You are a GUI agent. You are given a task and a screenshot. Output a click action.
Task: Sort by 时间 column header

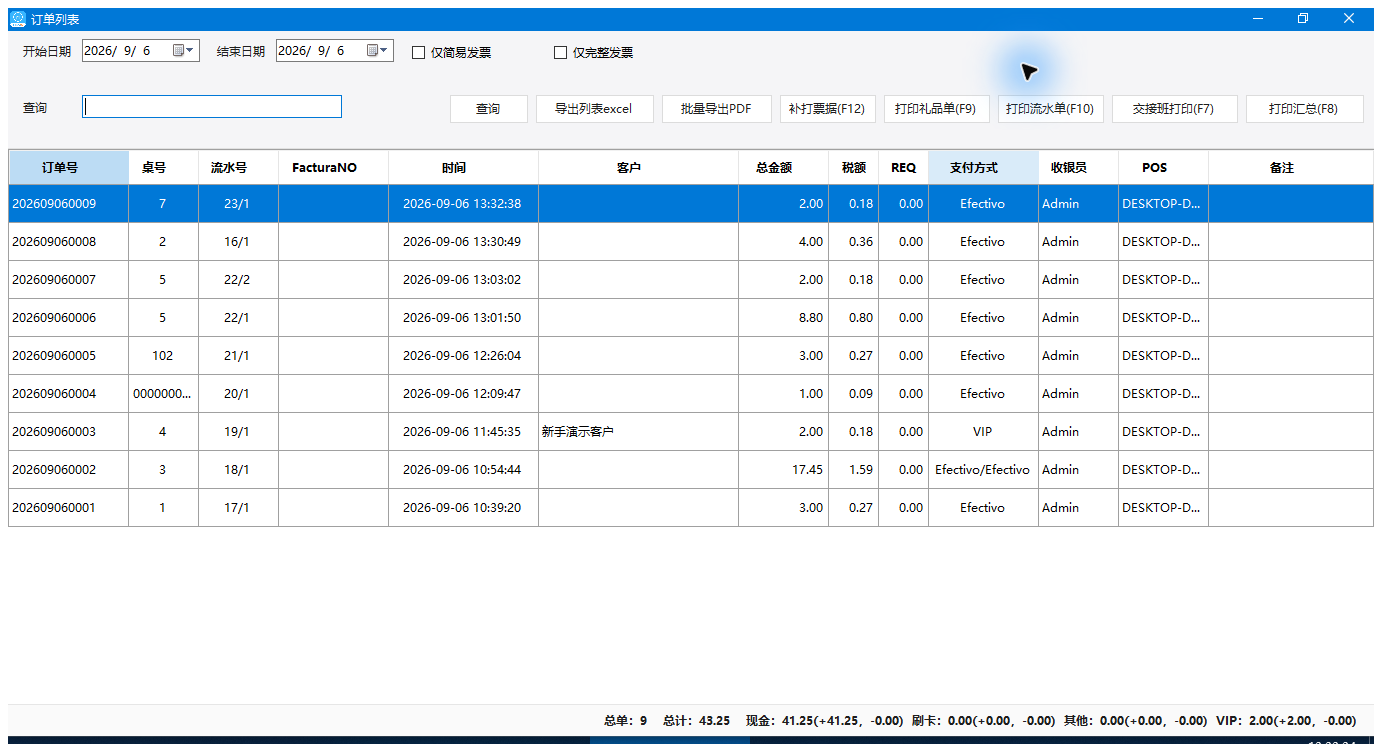point(463,168)
